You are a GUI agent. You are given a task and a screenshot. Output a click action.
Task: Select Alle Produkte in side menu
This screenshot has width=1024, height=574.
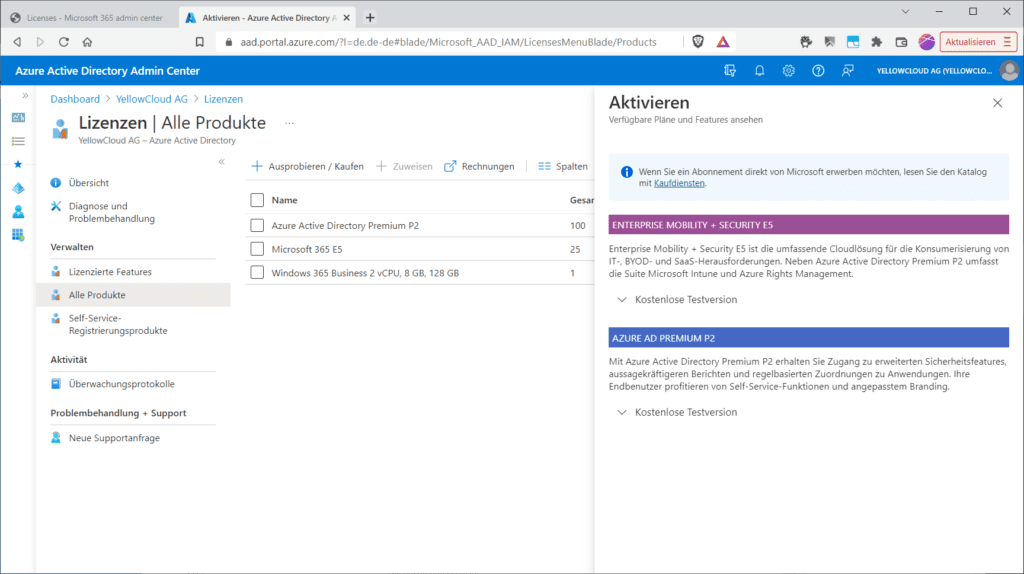click(x=133, y=295)
